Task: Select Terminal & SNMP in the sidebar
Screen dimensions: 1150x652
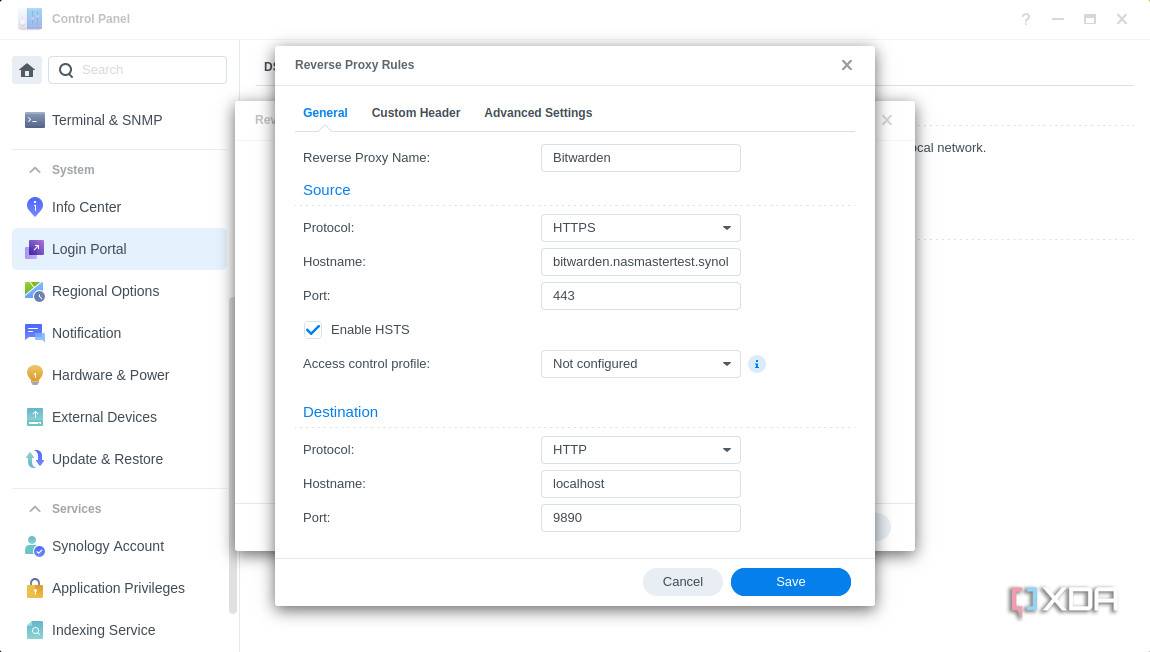Action: [x=107, y=120]
